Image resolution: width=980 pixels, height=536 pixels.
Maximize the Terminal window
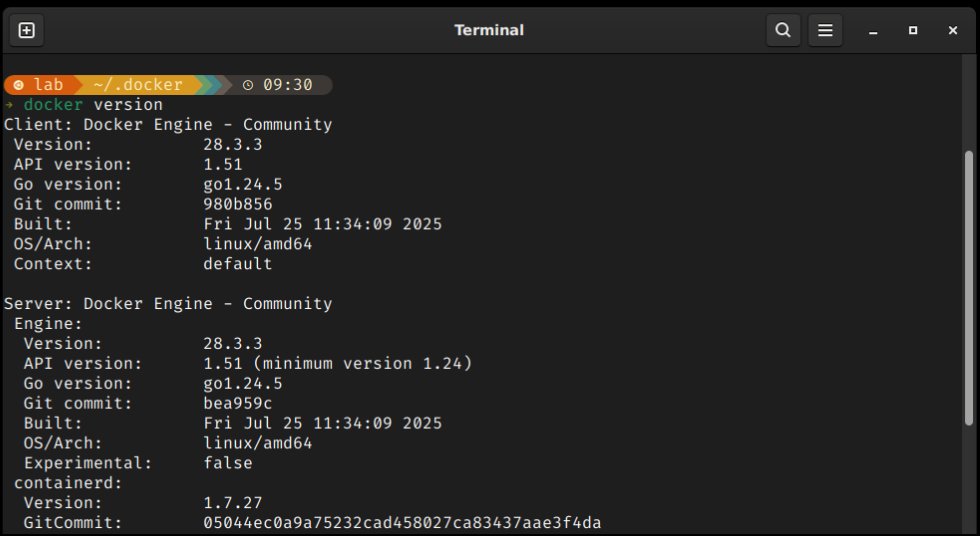(x=913, y=30)
